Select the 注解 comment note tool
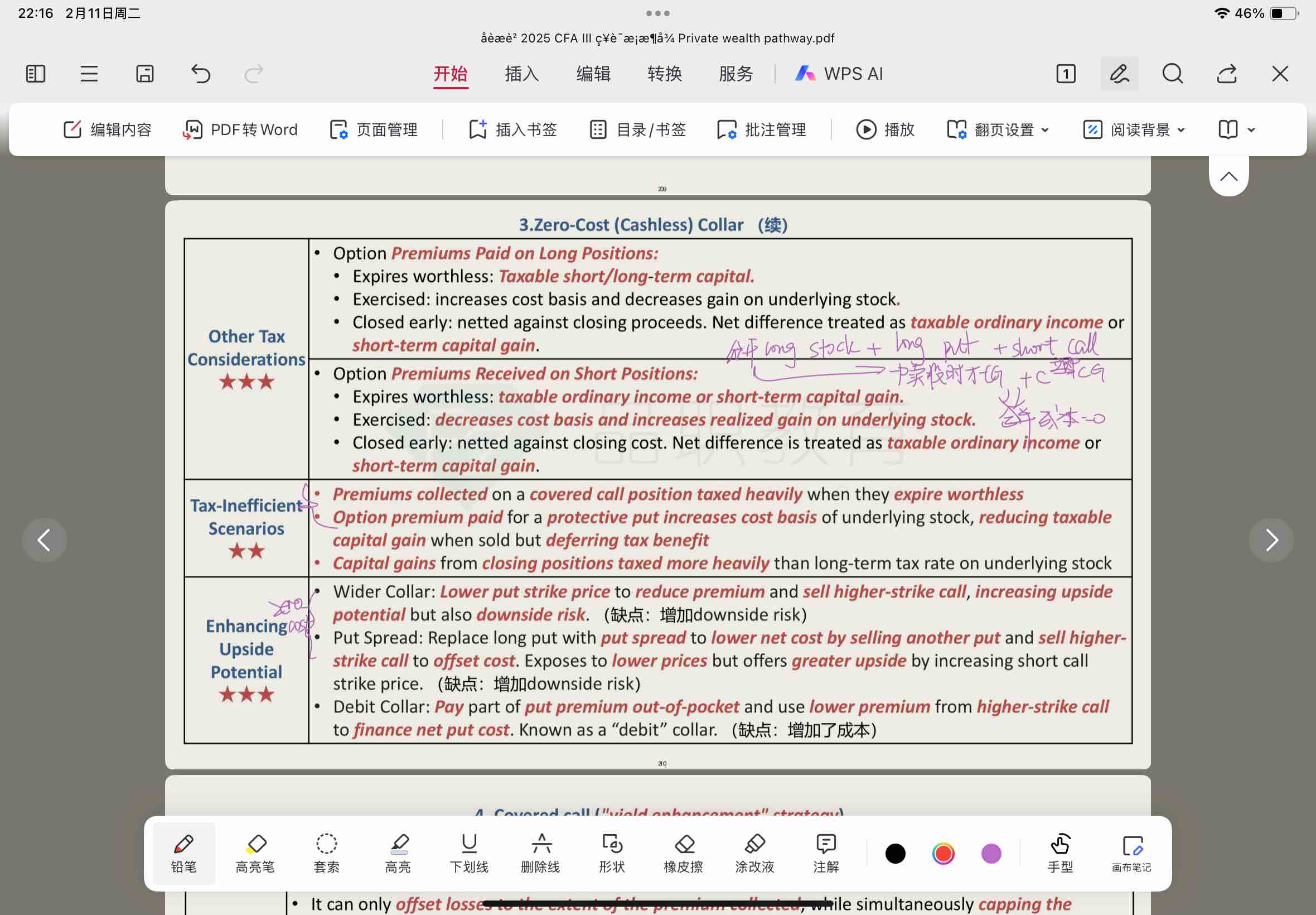Image resolution: width=1316 pixels, height=915 pixels. (x=826, y=854)
